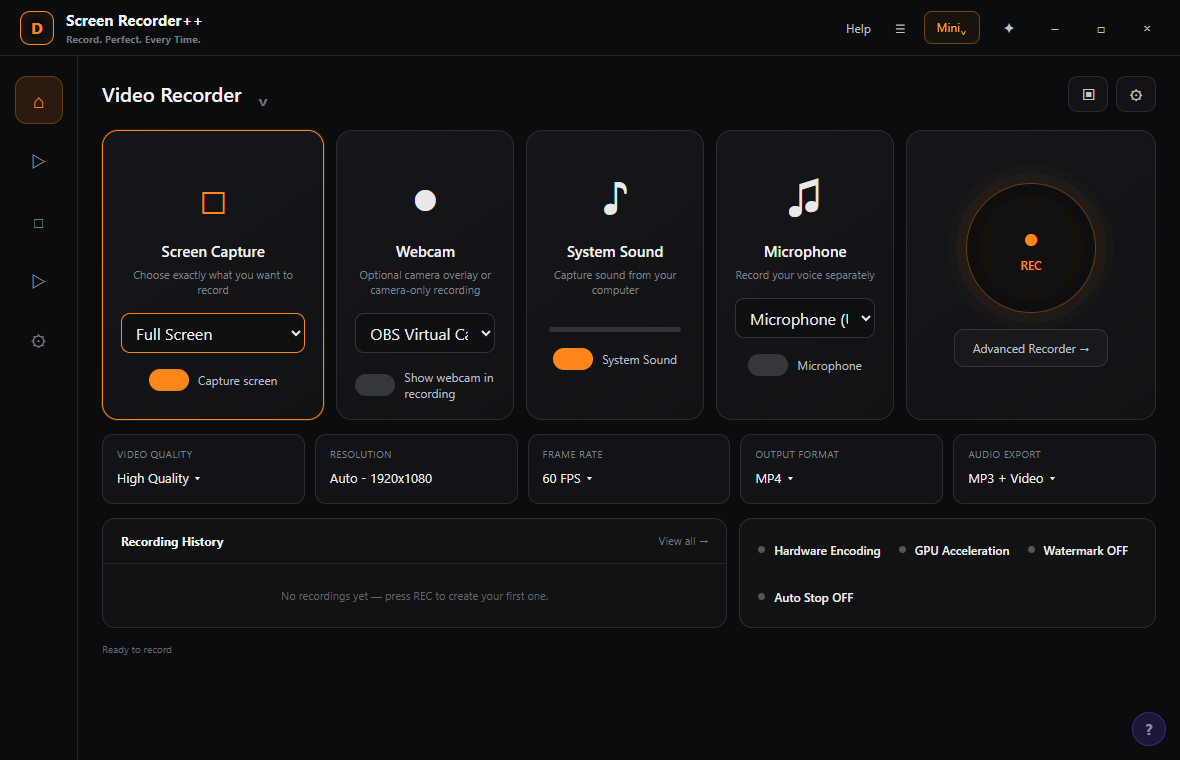Click the Ready to record status text

pos(137,649)
